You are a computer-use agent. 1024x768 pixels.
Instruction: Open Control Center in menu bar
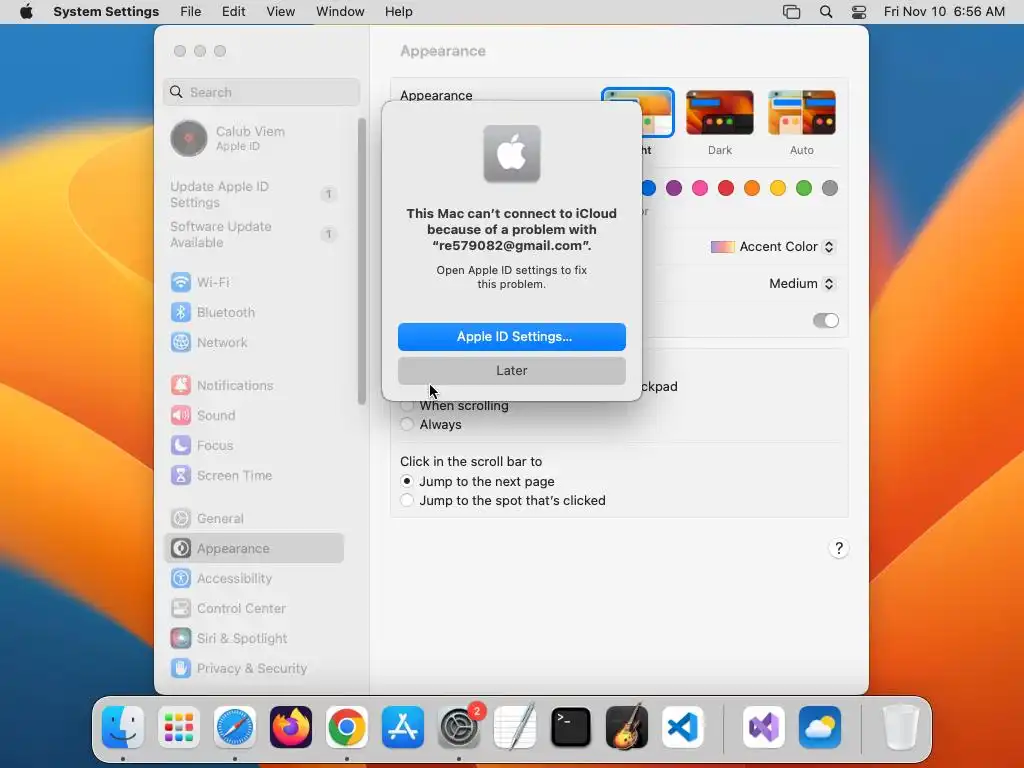[x=859, y=12]
